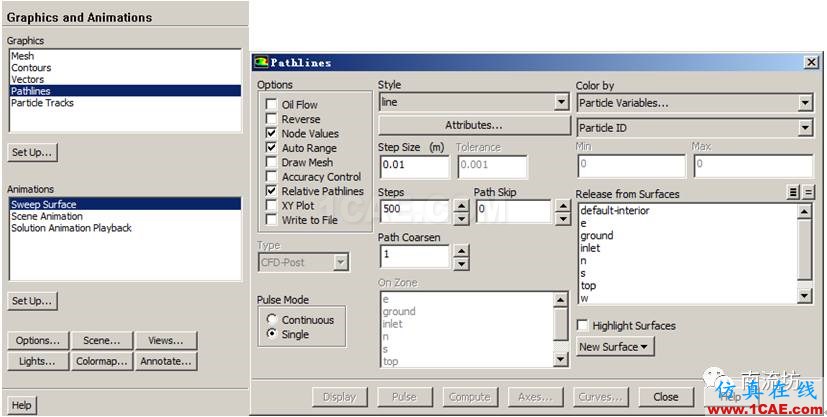Select top in Release from Surfaces
This screenshot has height=417, width=827.
pos(688,286)
